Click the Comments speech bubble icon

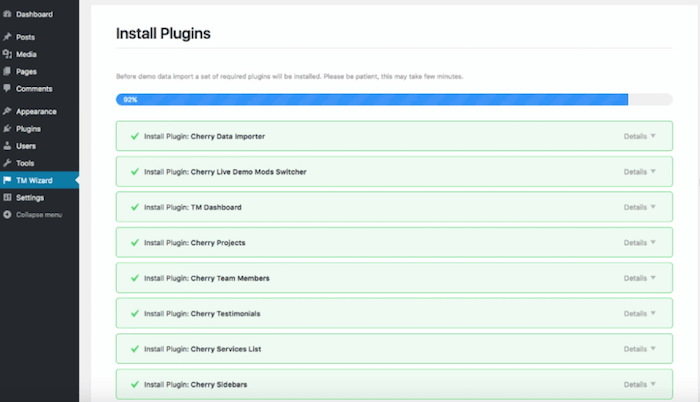pyautogui.click(x=7, y=88)
